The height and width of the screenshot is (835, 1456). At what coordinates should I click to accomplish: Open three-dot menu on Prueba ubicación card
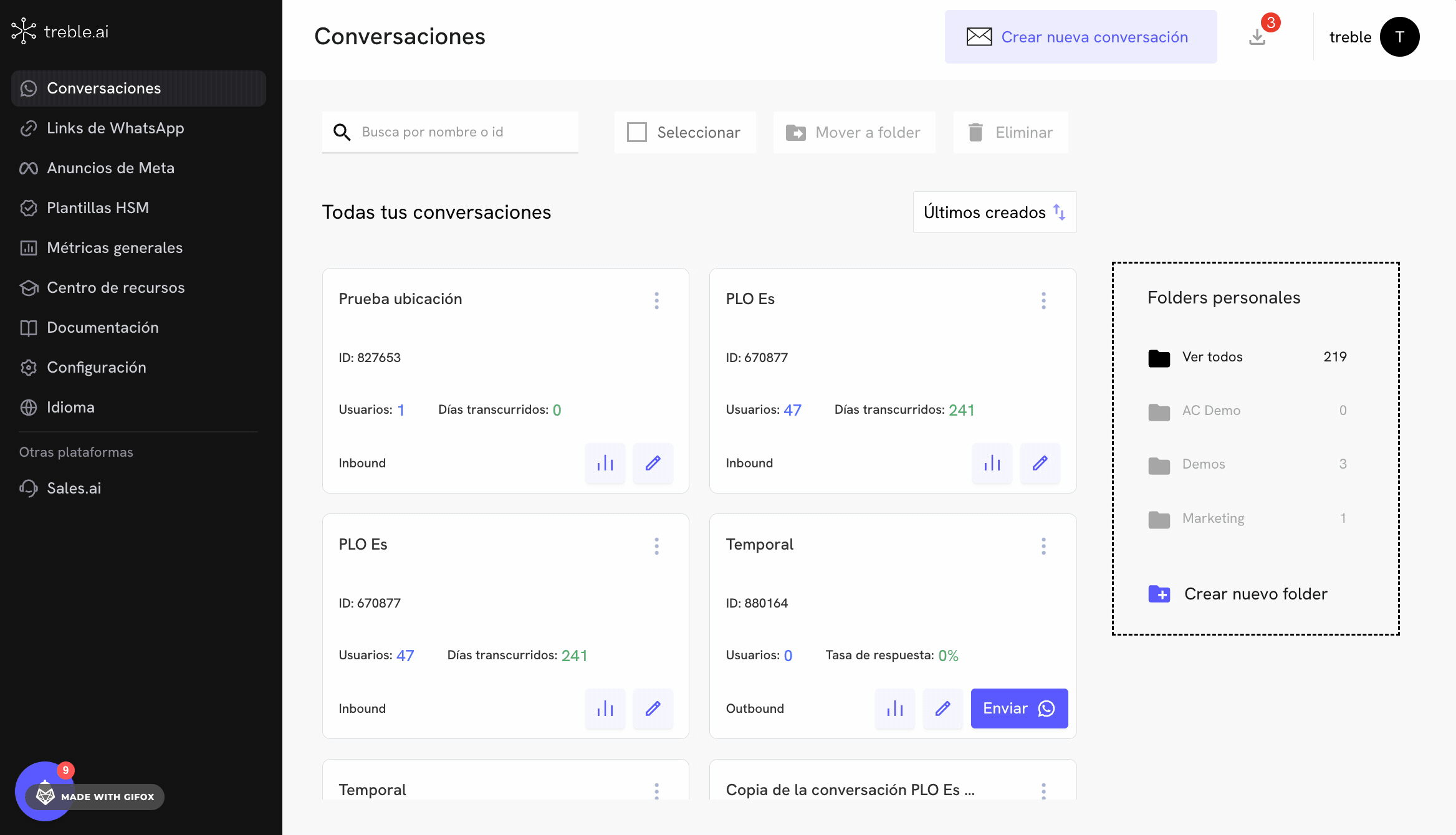(x=656, y=300)
